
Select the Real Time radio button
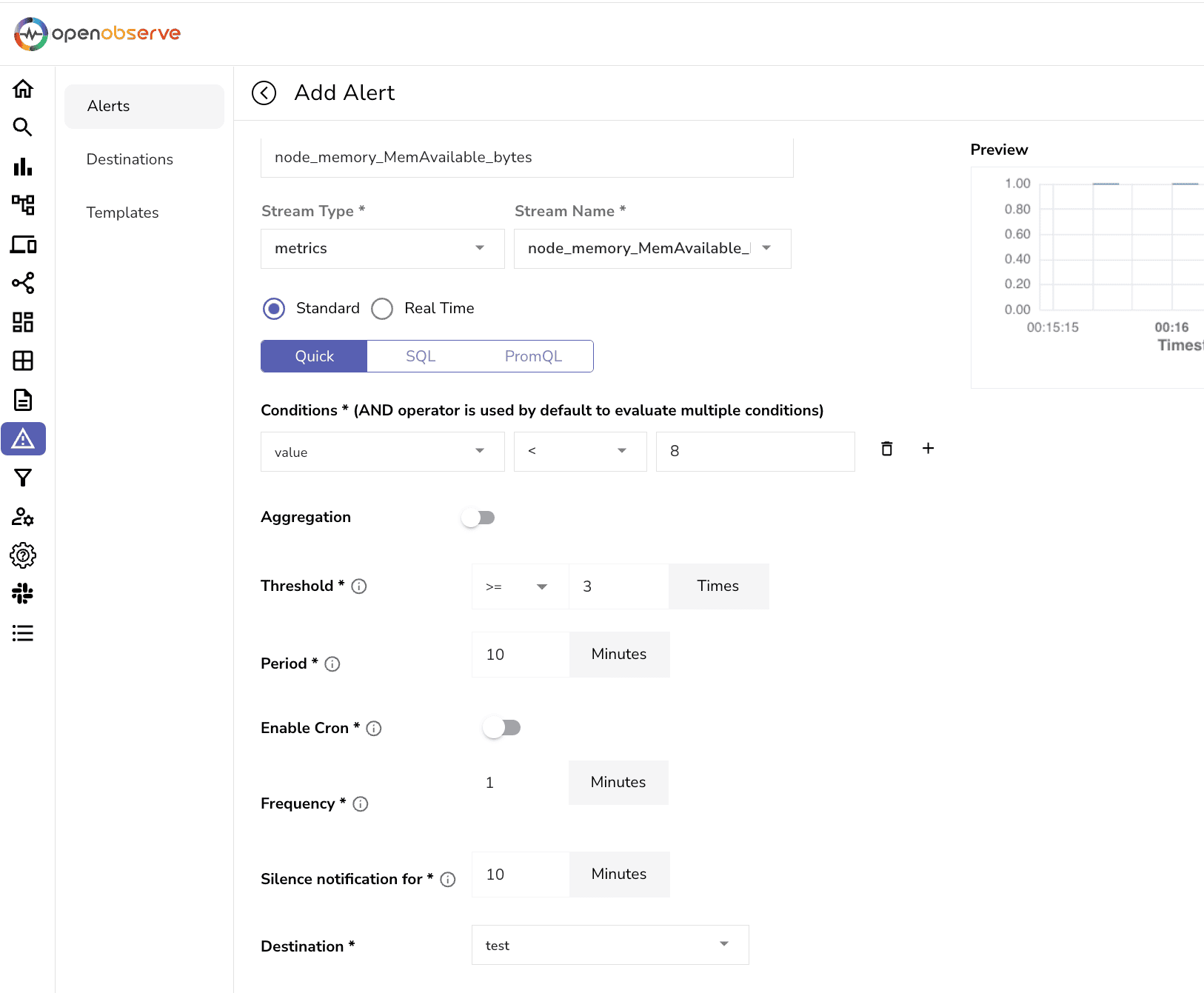coord(382,309)
